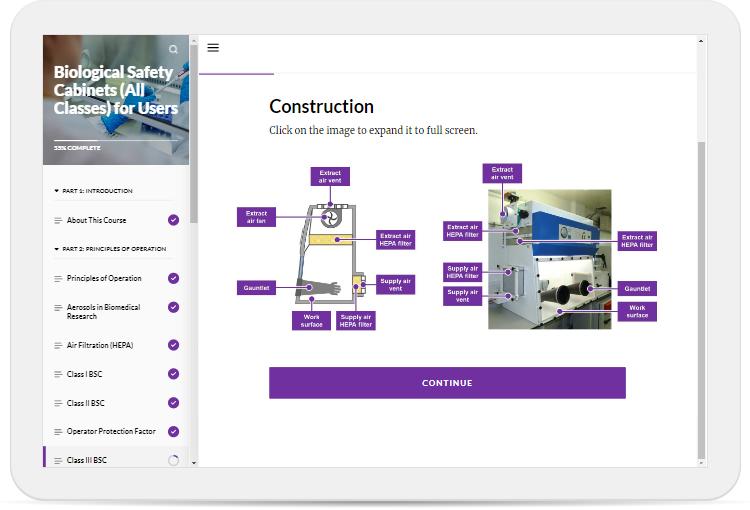Click the lesson icon beside Principles of Operation

[x=58, y=278]
